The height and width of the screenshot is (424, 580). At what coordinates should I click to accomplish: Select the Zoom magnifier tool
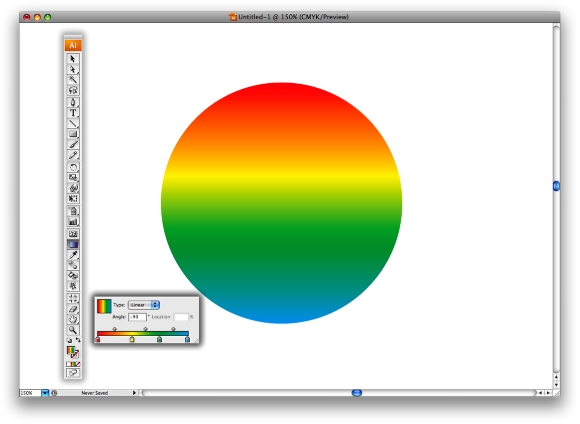pos(73,330)
